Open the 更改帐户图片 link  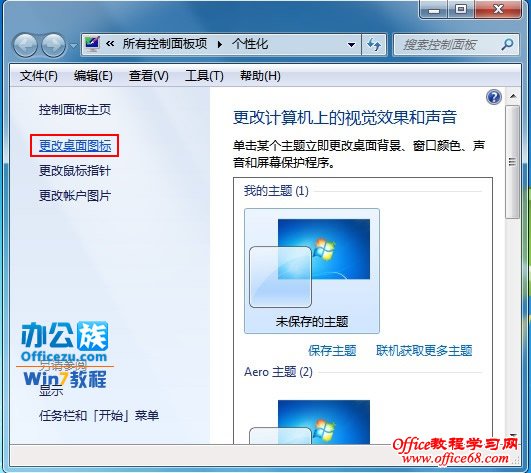[x=75, y=195]
